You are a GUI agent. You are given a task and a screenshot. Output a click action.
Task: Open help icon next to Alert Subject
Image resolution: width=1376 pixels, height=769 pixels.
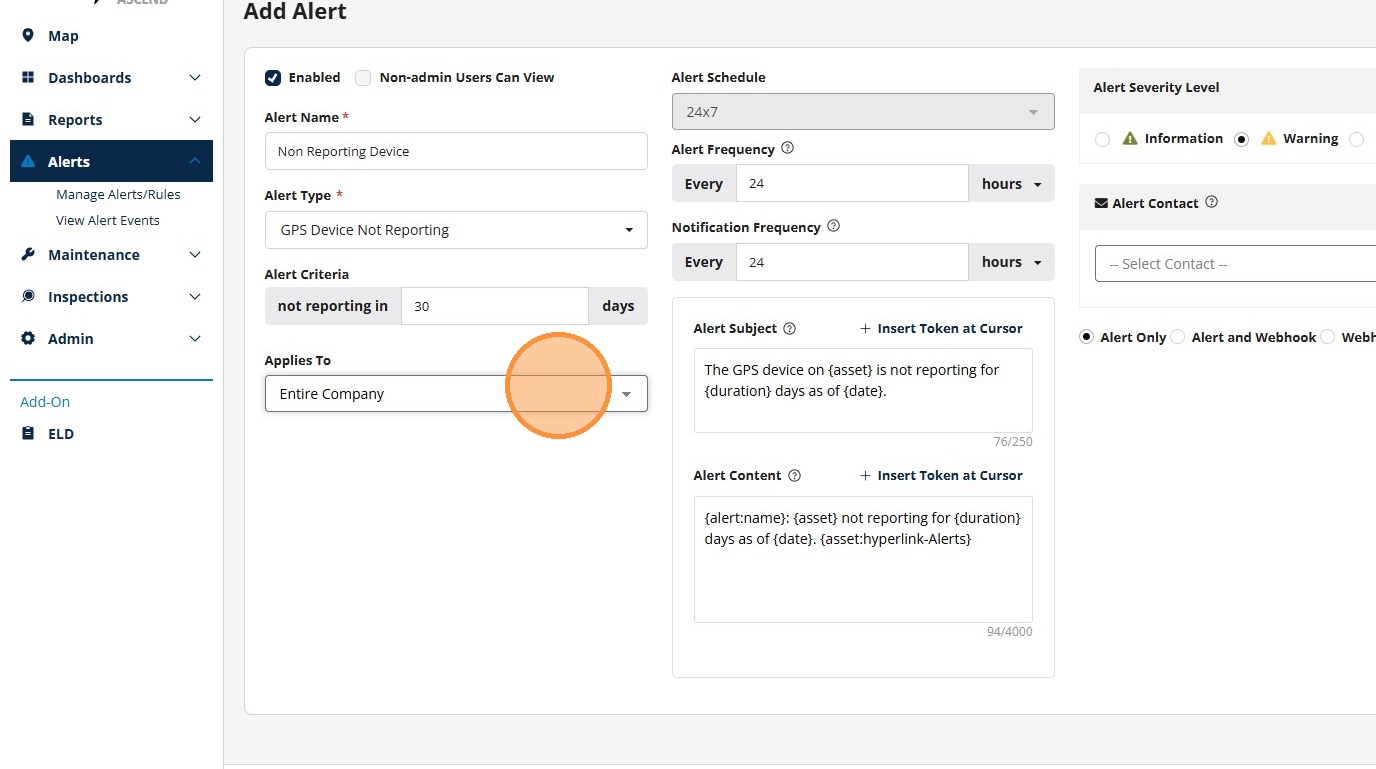click(789, 328)
